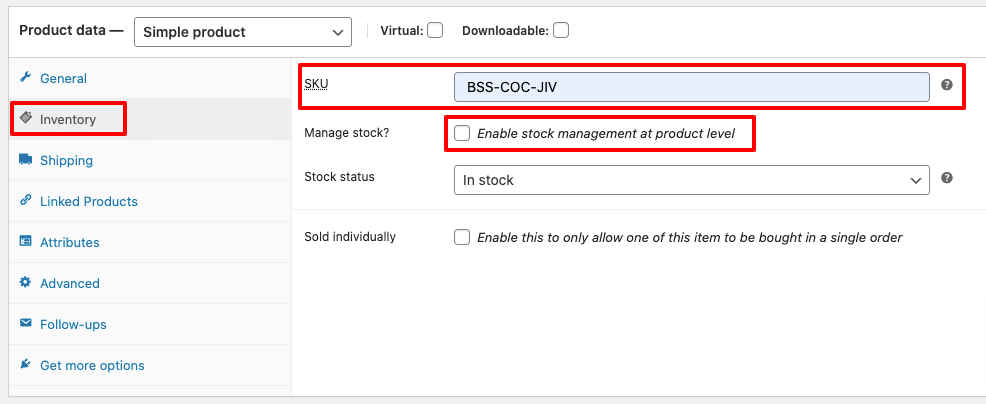
Task: Check the Virtual product checkbox
Action: (435, 30)
